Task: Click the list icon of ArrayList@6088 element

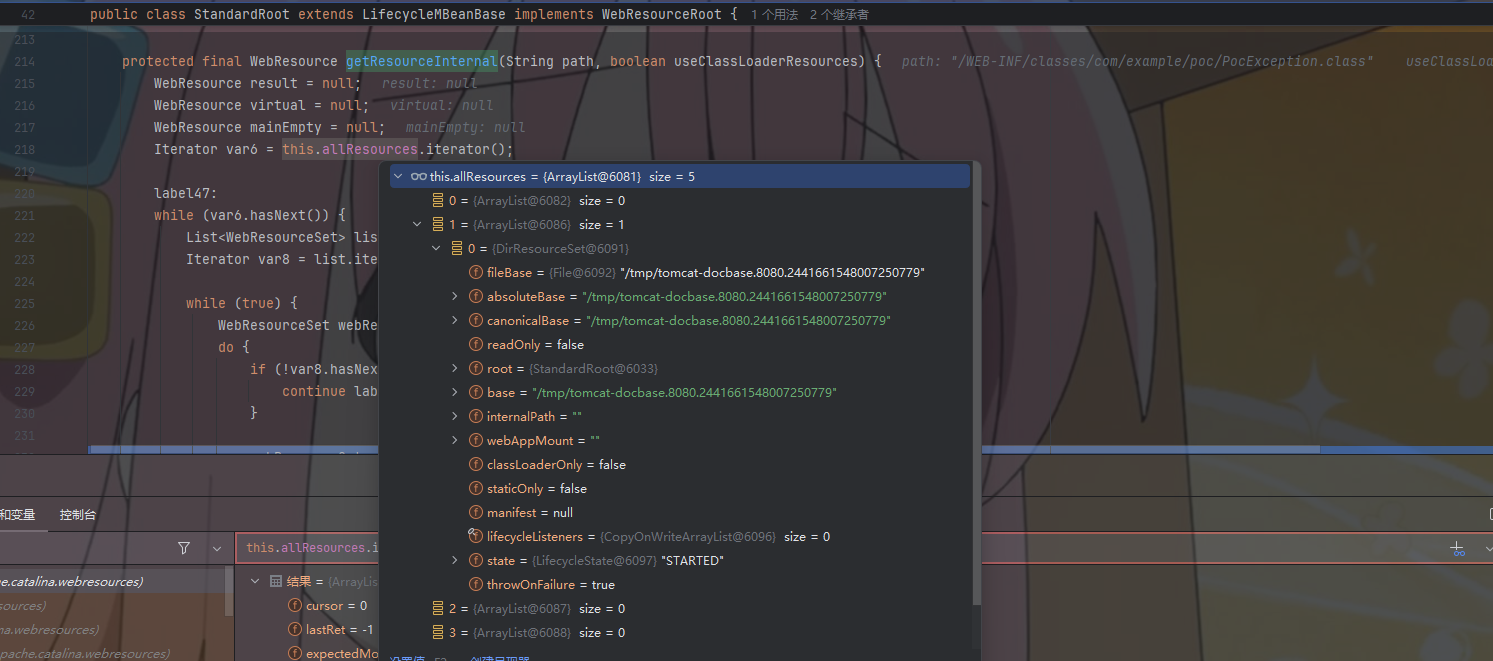Action: [x=438, y=633]
